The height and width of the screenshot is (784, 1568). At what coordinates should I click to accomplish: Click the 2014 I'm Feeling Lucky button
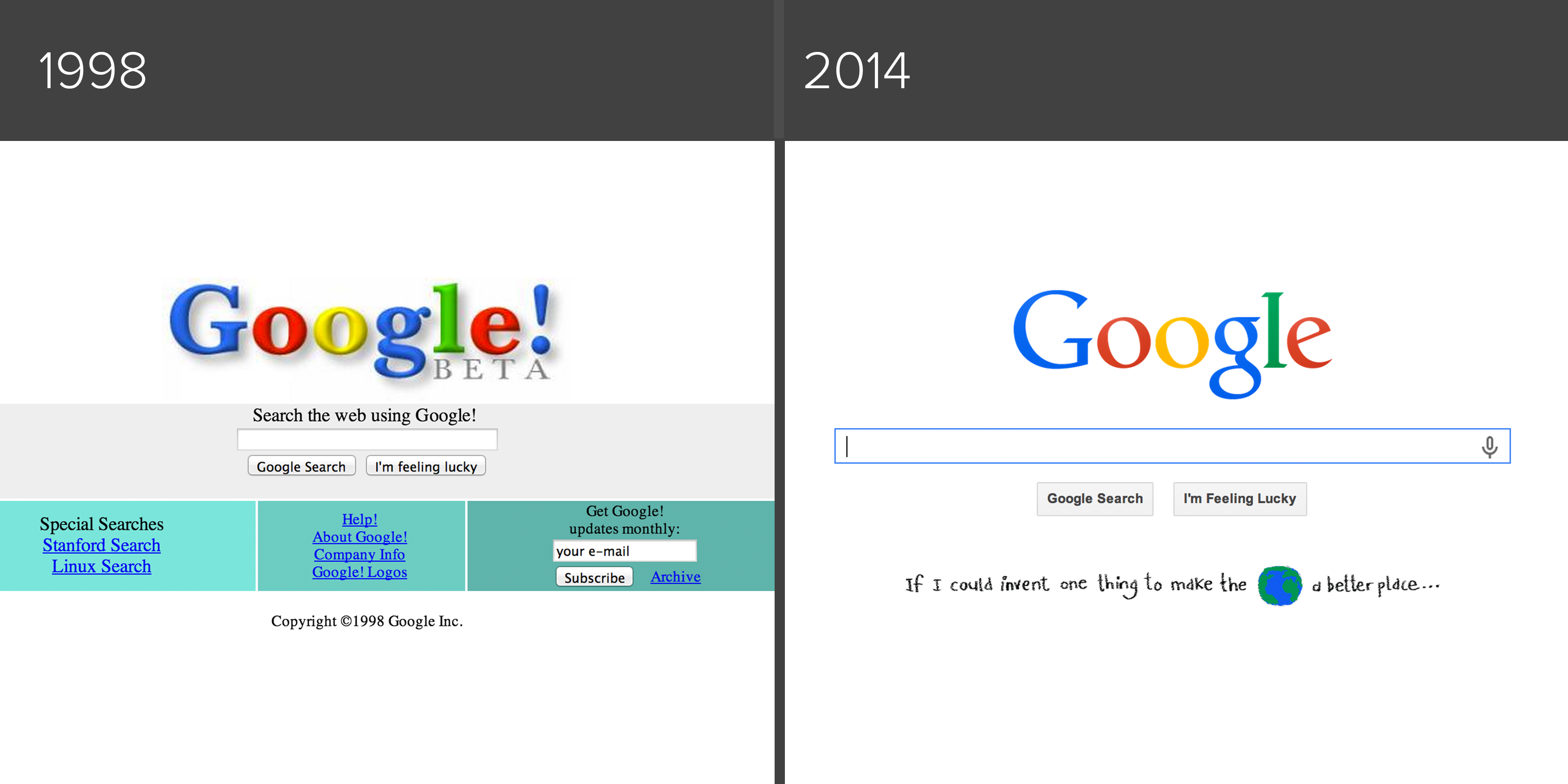pos(1238,499)
